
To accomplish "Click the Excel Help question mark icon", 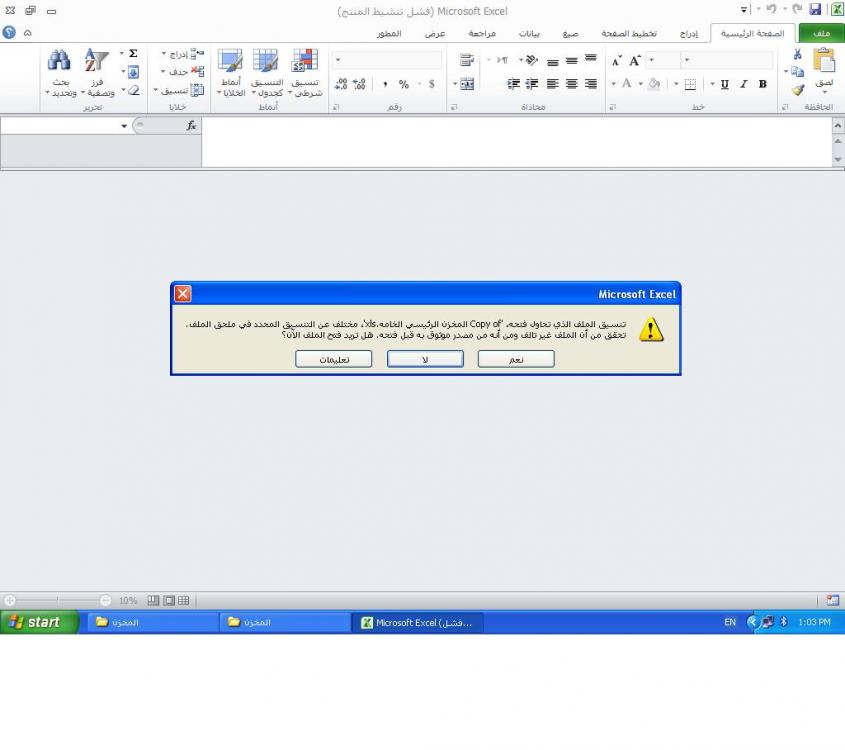I will [9, 33].
